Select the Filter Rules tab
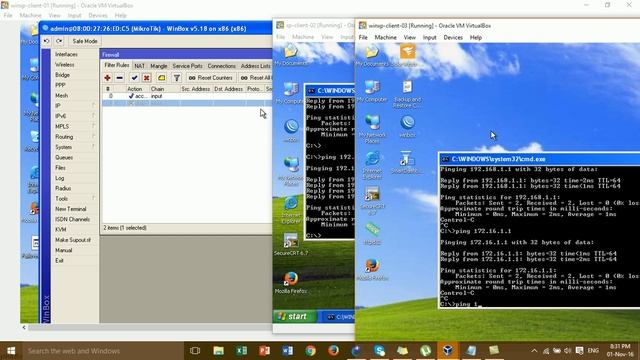This screenshot has width=640, height=360. coord(117,65)
